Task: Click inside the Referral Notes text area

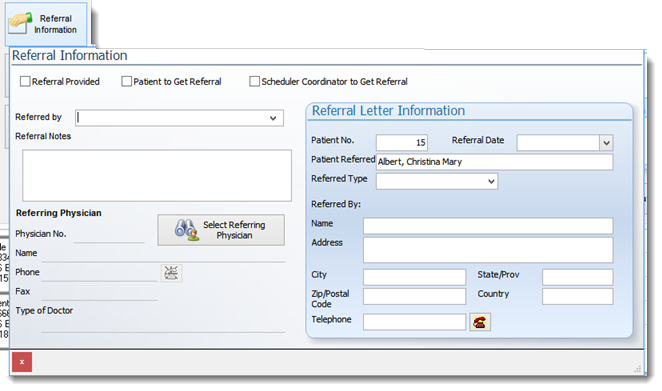Action: pyautogui.click(x=157, y=175)
